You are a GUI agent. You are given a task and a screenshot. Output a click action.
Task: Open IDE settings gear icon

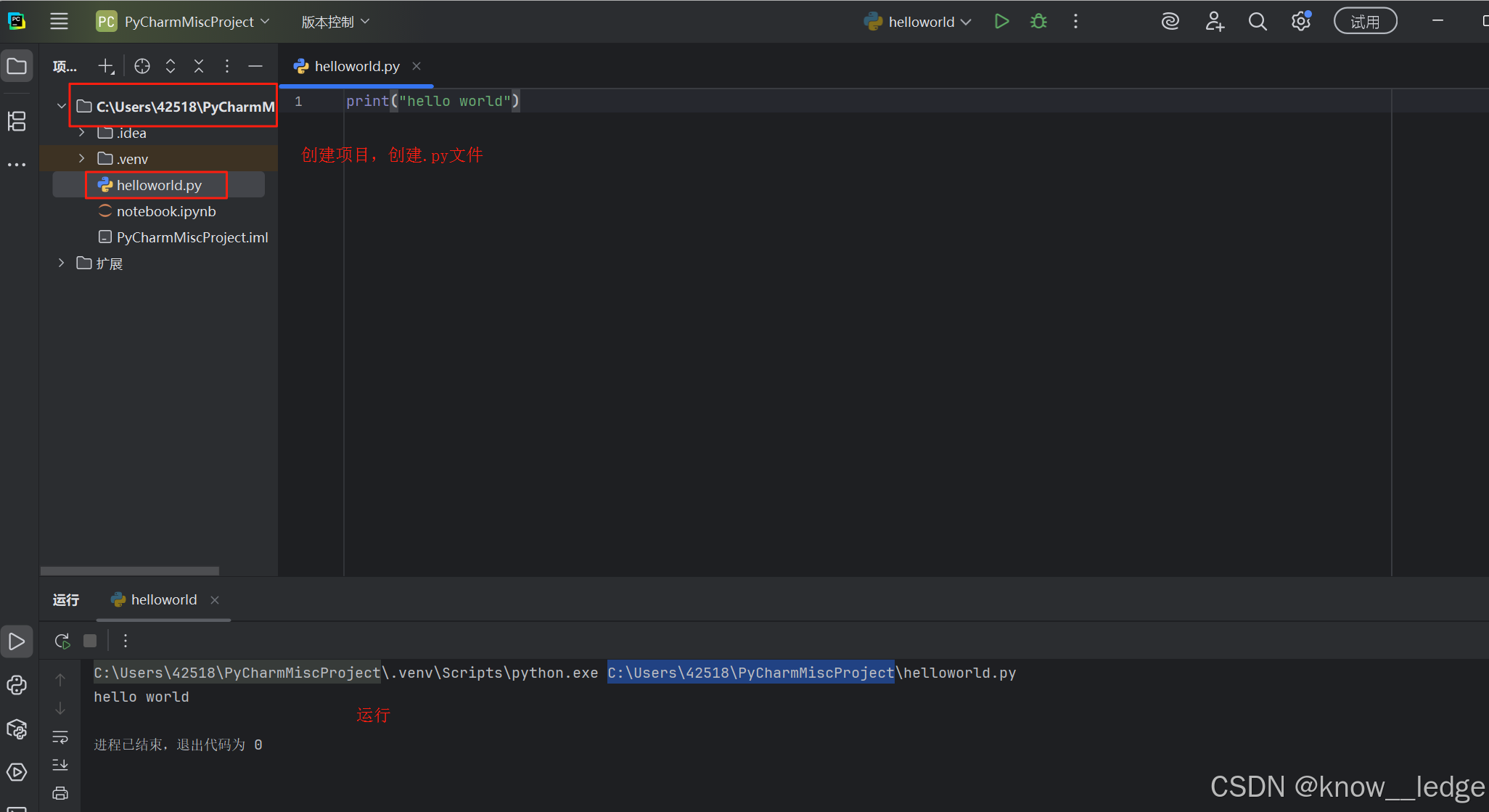(1301, 22)
